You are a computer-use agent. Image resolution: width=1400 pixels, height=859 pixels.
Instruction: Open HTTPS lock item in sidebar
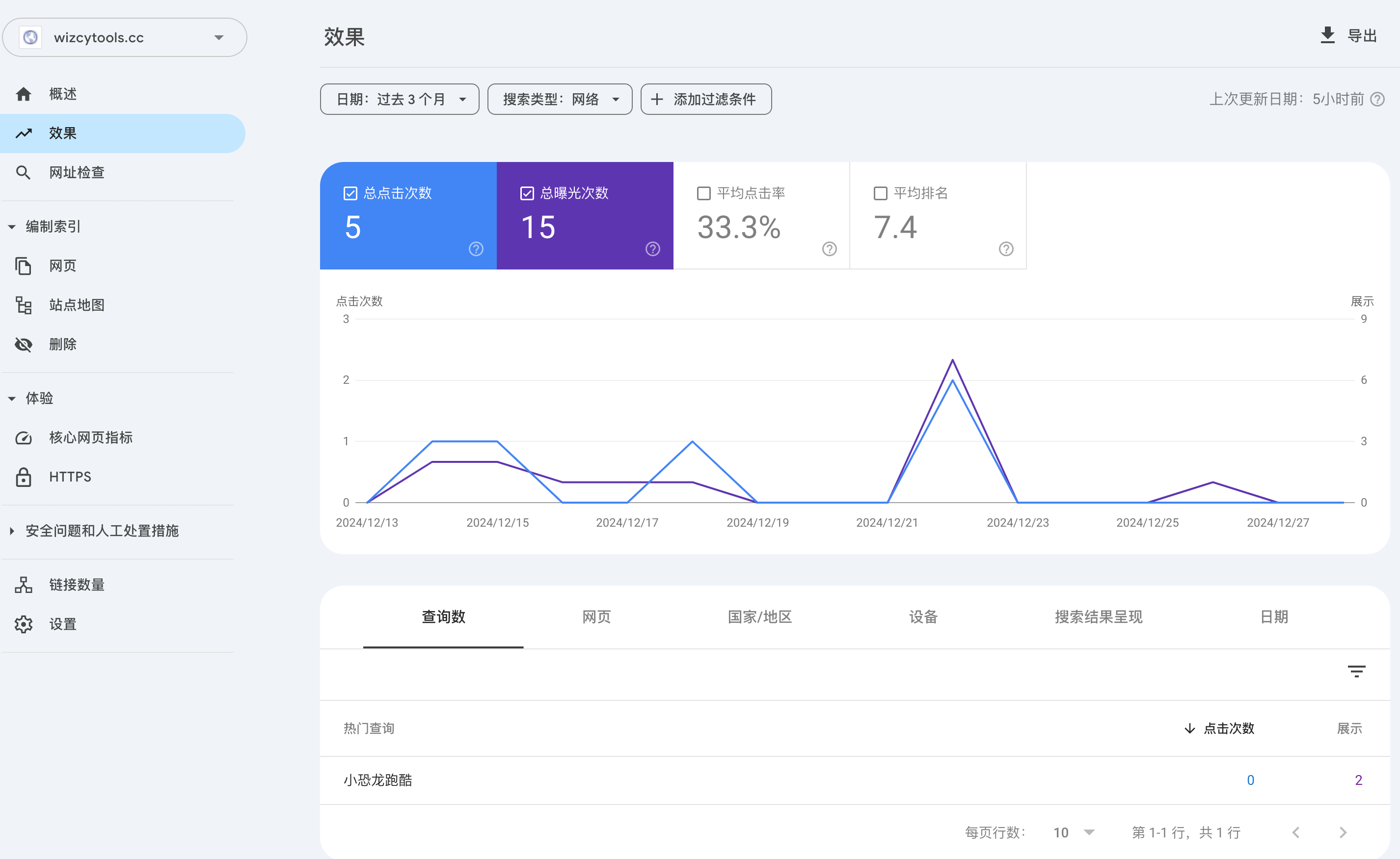tap(23, 477)
